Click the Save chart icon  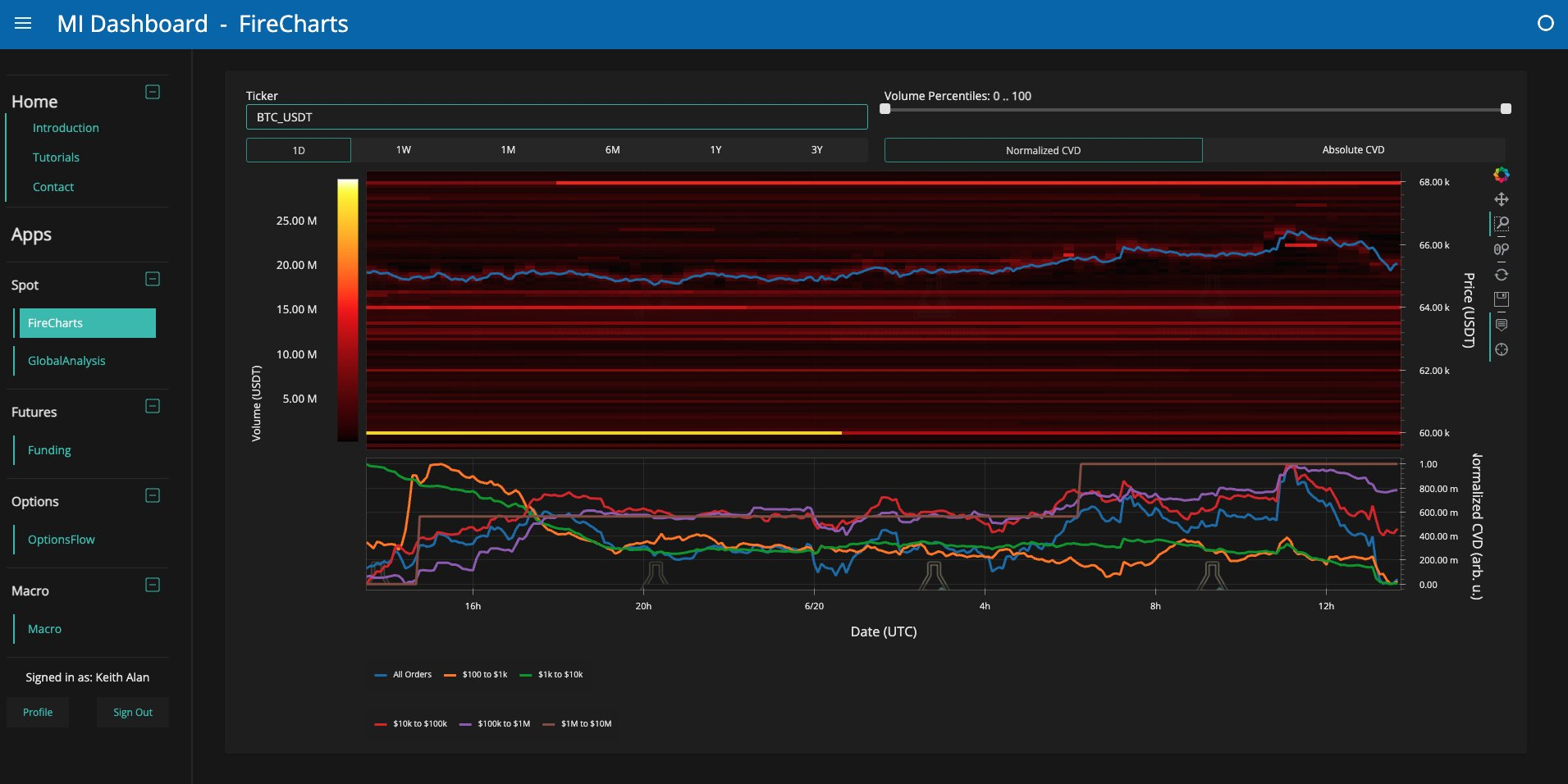coord(1501,299)
